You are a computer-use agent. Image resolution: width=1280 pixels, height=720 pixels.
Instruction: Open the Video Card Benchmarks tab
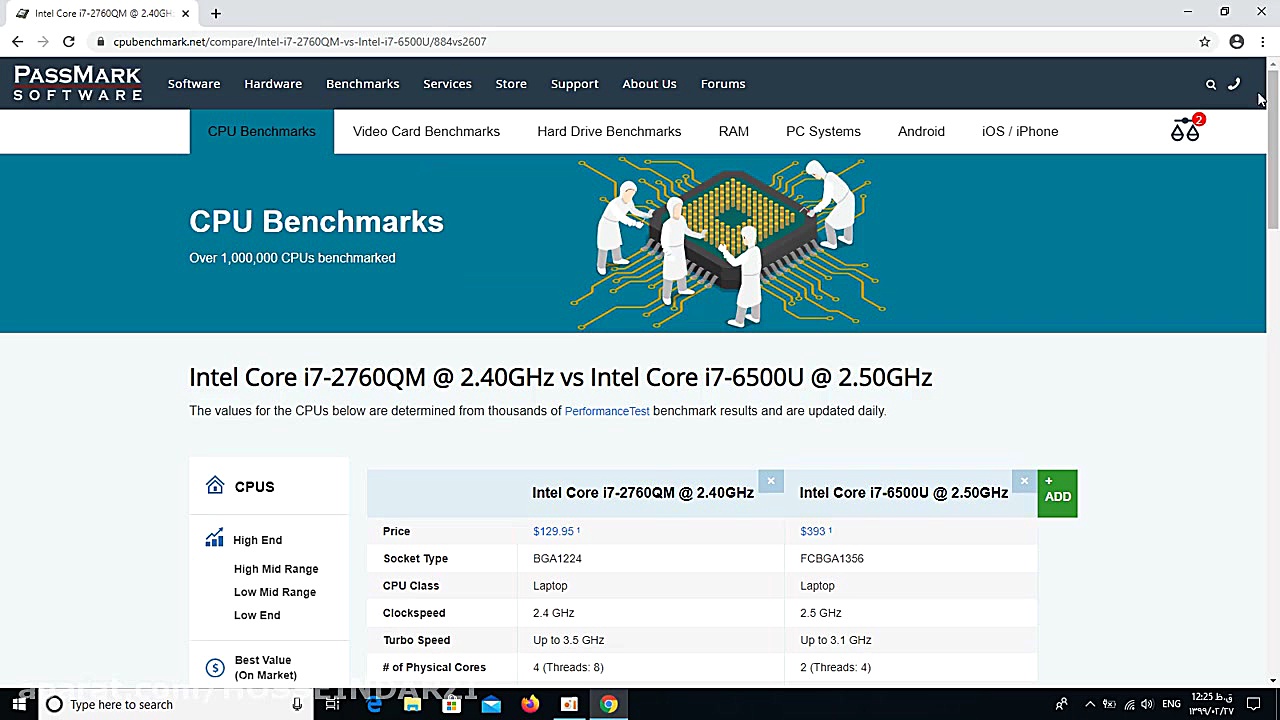(426, 132)
